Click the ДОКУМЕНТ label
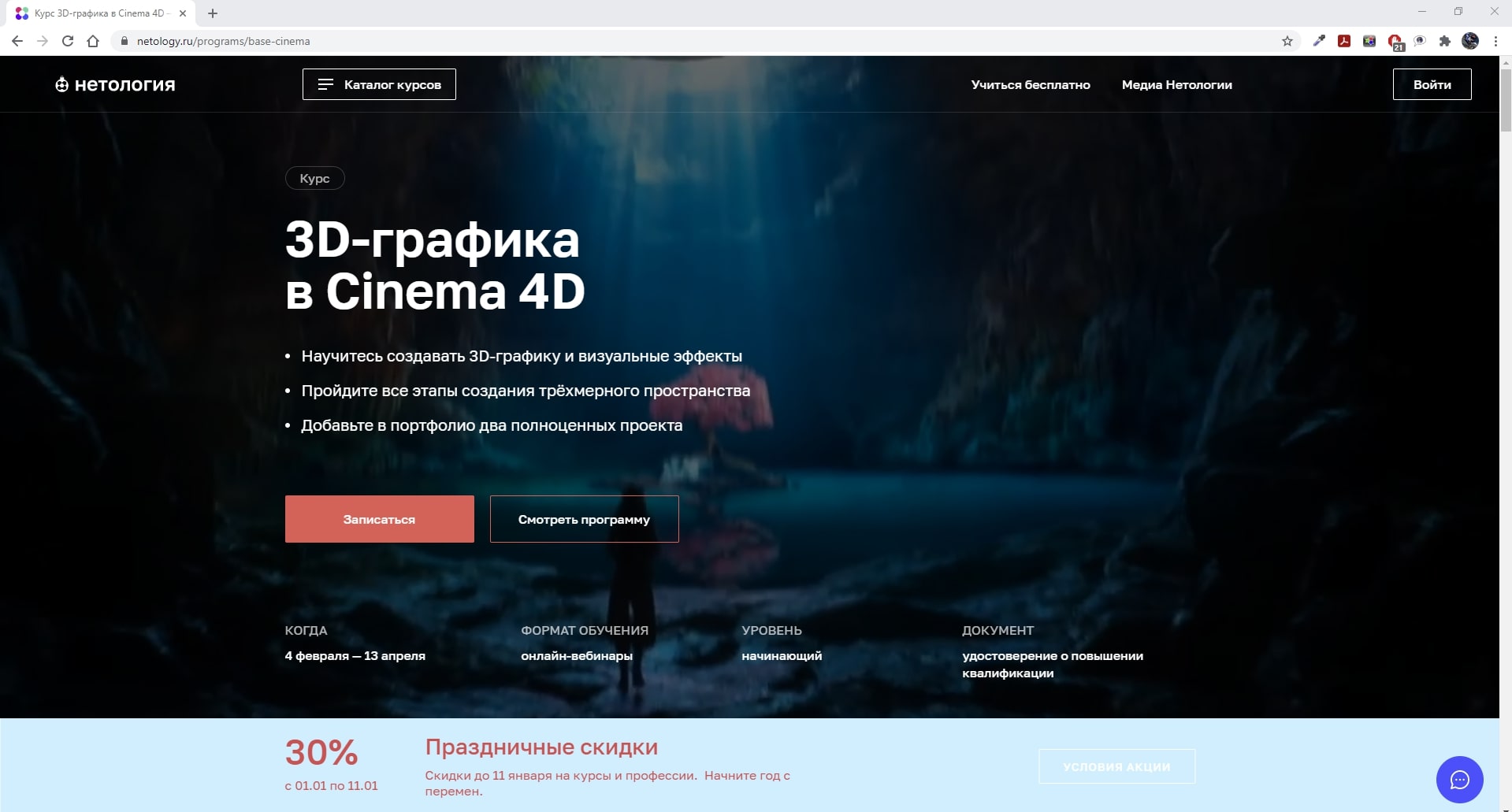1512x812 pixels. coord(997,630)
